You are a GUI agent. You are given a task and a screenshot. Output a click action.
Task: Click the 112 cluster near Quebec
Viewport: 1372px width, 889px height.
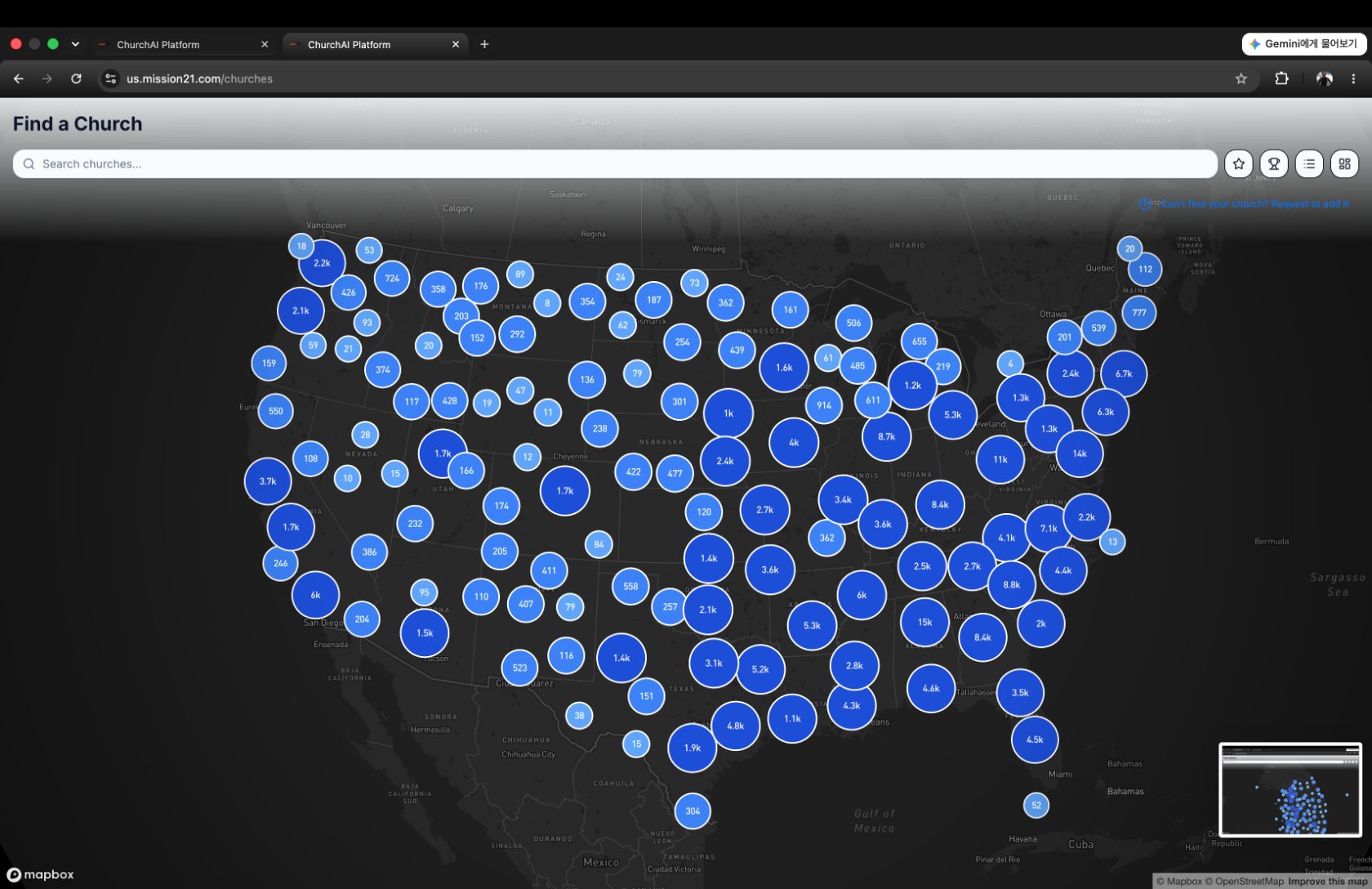(1145, 269)
